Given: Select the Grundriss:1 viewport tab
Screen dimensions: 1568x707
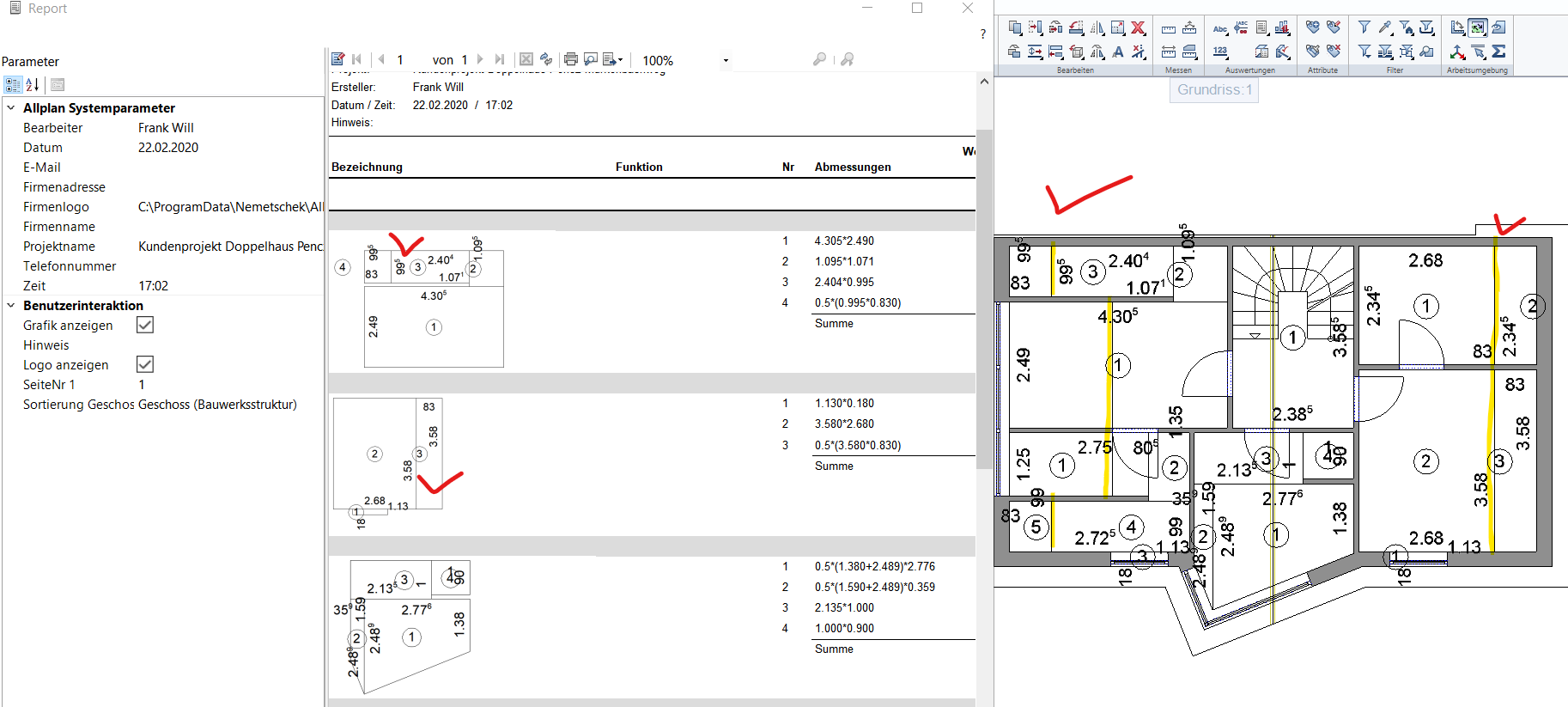Looking at the screenshot, I should 1214,90.
